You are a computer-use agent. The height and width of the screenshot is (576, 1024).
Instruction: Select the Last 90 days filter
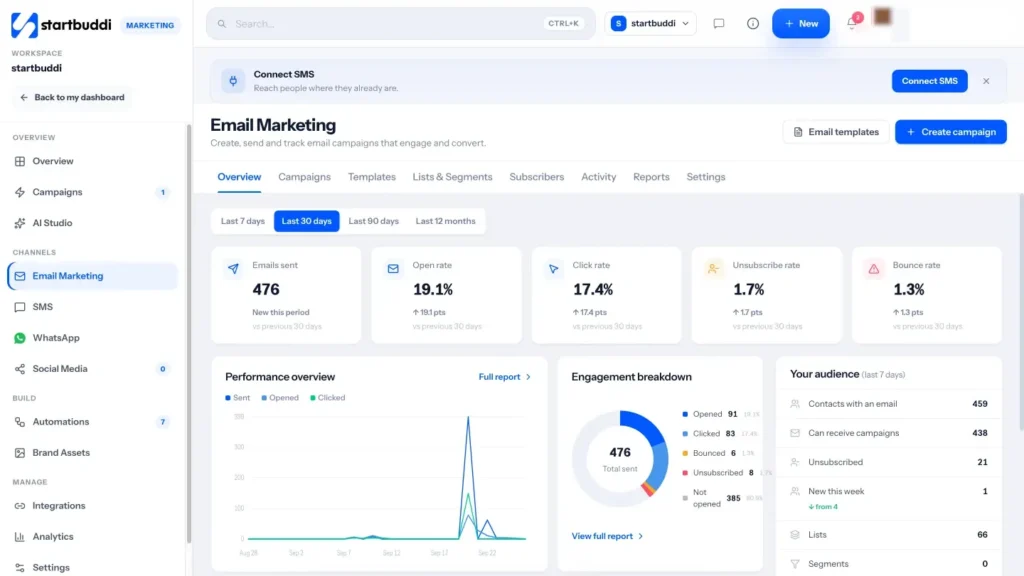(x=374, y=221)
